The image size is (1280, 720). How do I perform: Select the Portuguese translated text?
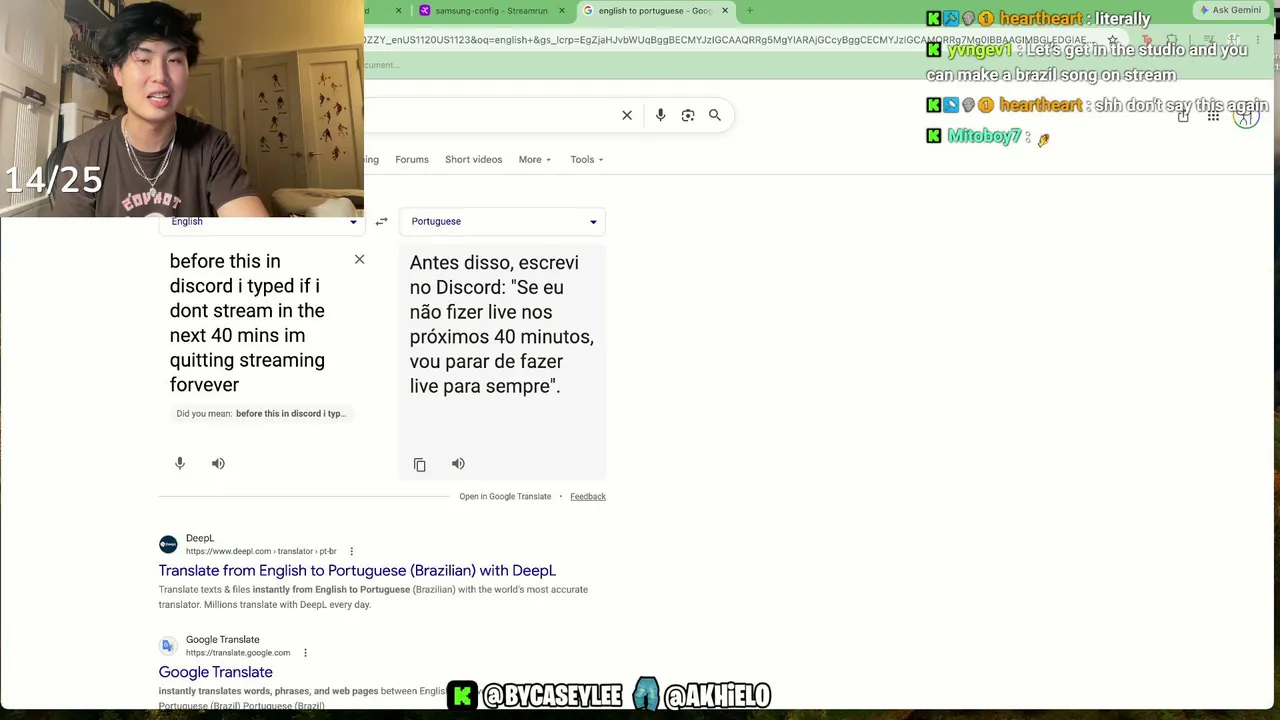[x=502, y=324]
